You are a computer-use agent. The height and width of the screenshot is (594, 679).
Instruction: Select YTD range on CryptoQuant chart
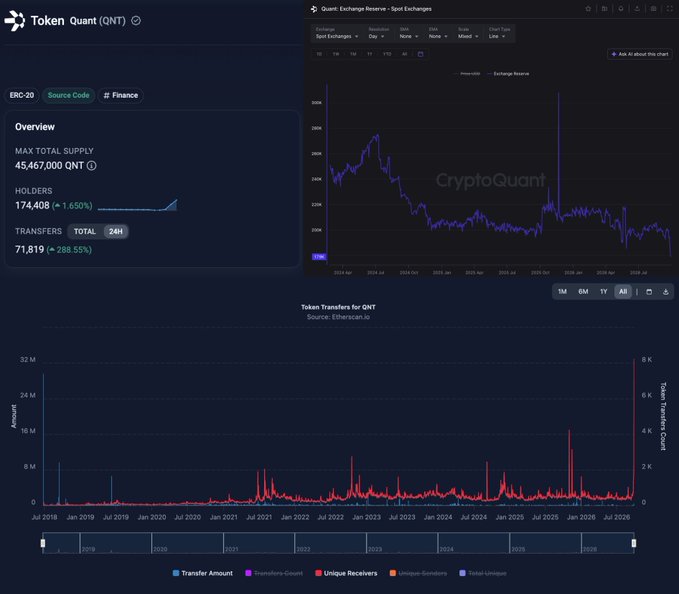coord(387,54)
